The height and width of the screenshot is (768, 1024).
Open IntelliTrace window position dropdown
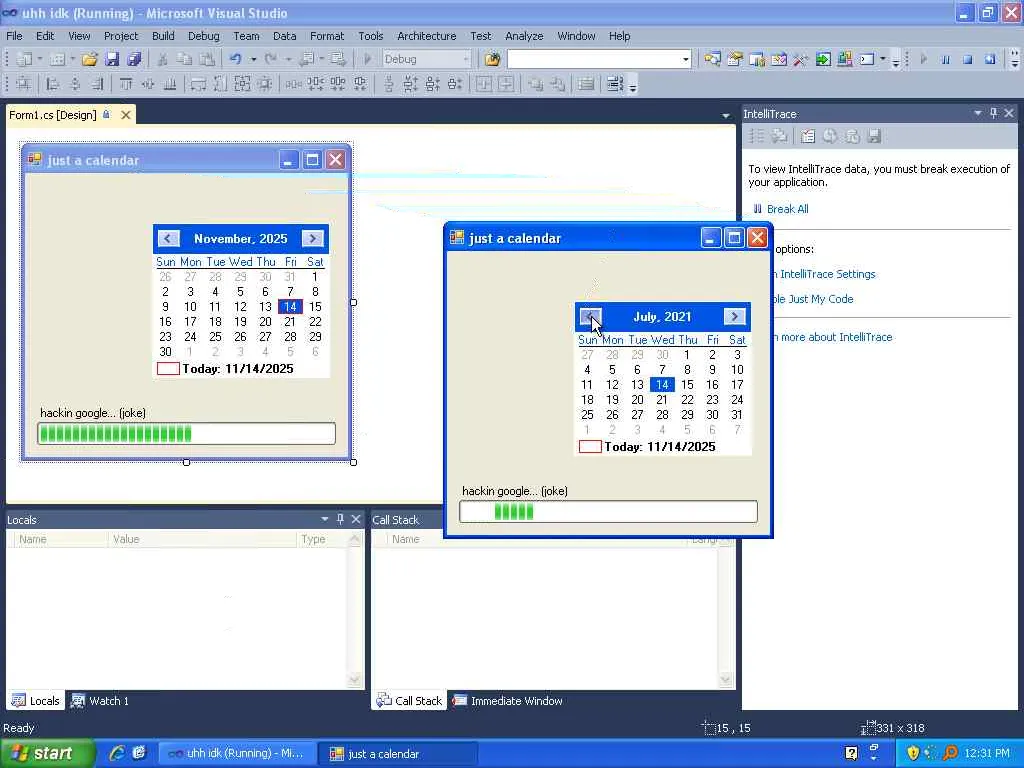(978, 113)
